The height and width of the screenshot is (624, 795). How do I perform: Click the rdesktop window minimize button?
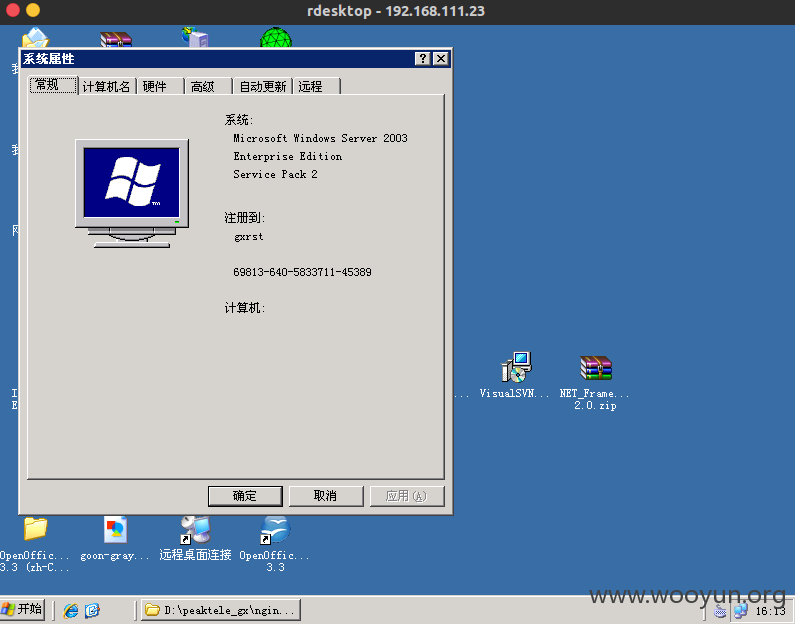pos(33,10)
